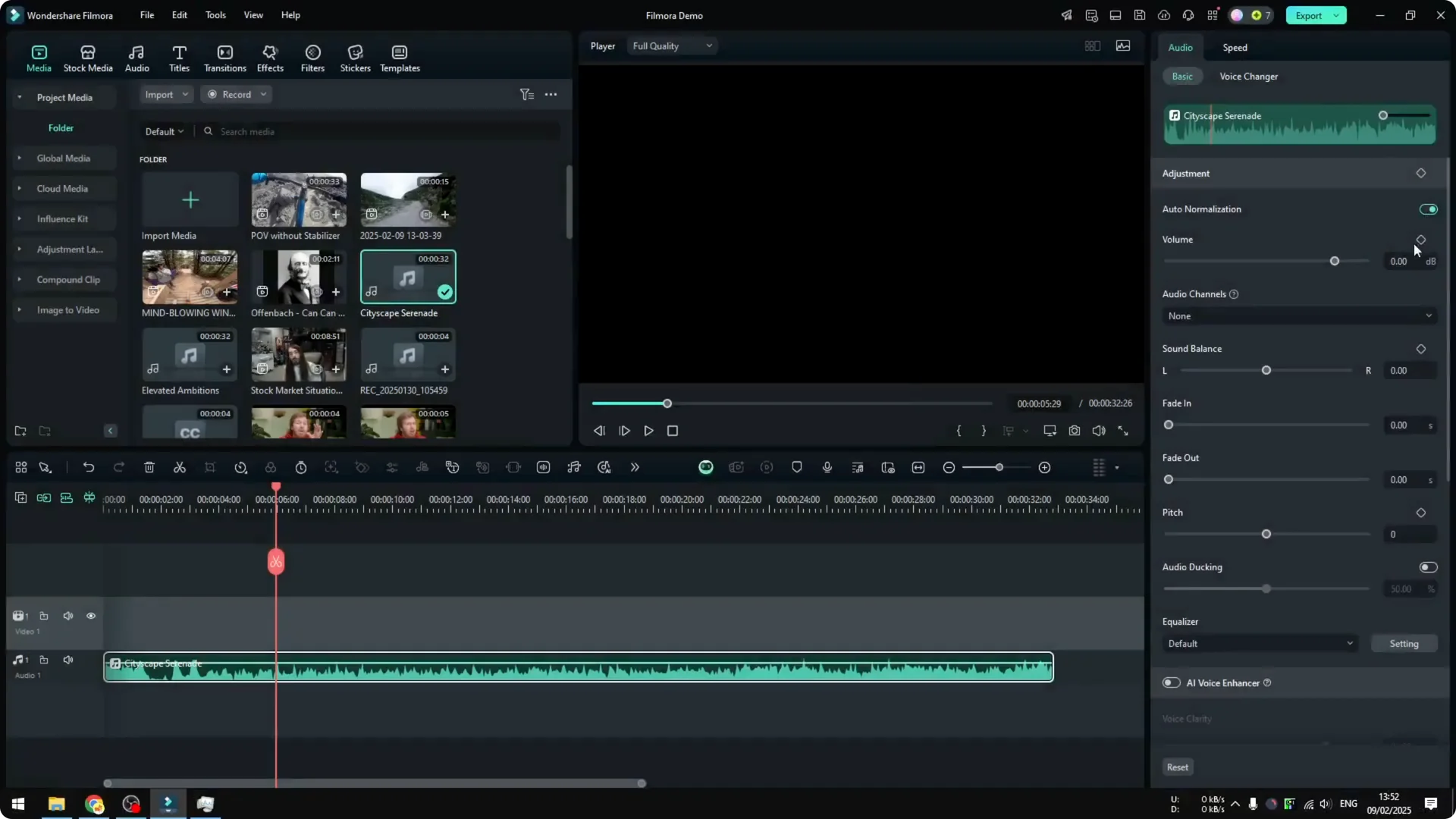Image resolution: width=1456 pixels, height=819 pixels.
Task: Open the Stickers panel
Action: pos(354,57)
